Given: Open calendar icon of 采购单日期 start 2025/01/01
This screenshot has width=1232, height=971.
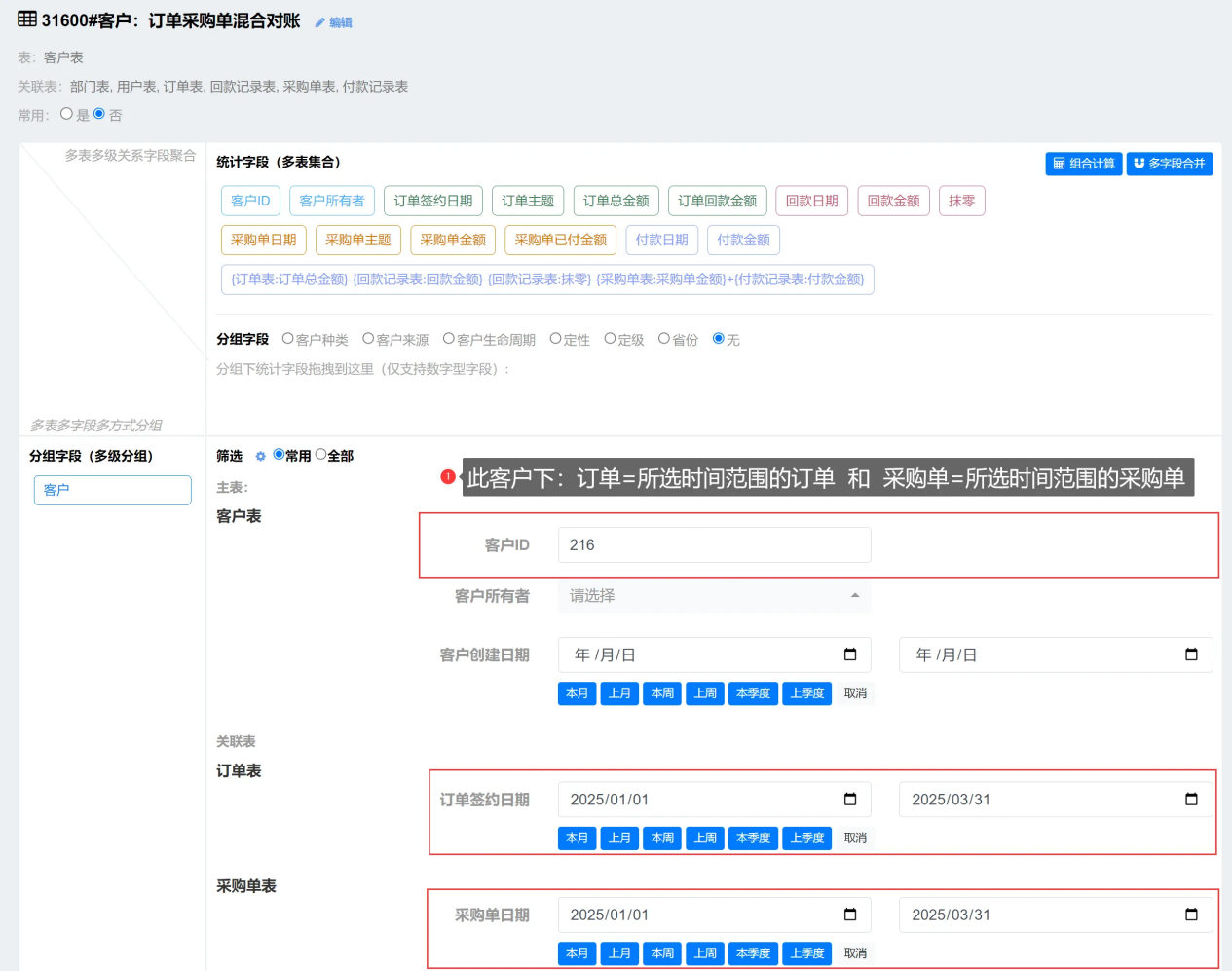Looking at the screenshot, I should pyautogui.click(x=850, y=915).
